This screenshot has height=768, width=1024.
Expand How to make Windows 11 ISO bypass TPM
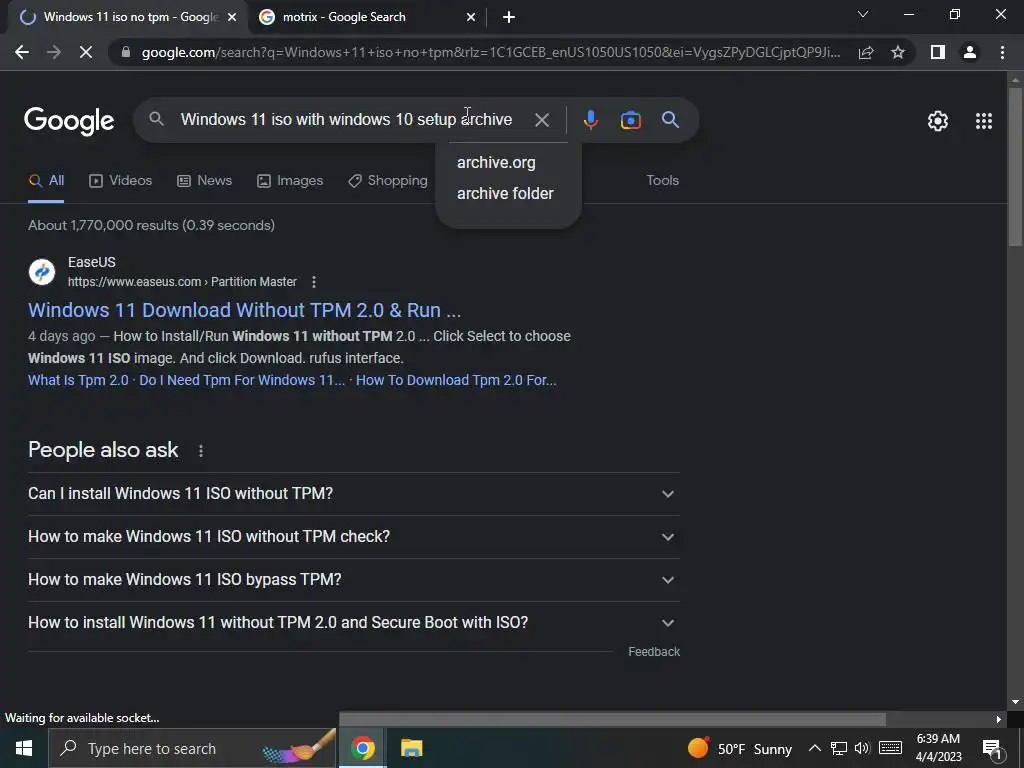353,580
